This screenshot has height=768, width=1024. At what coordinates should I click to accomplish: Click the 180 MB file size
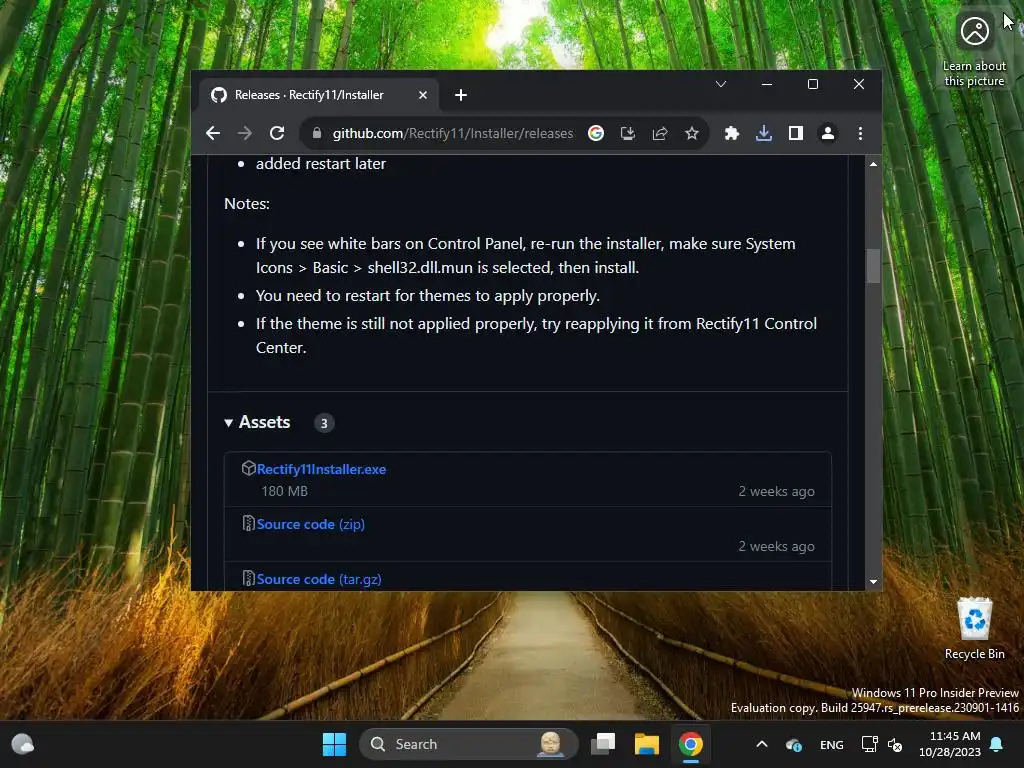point(284,491)
